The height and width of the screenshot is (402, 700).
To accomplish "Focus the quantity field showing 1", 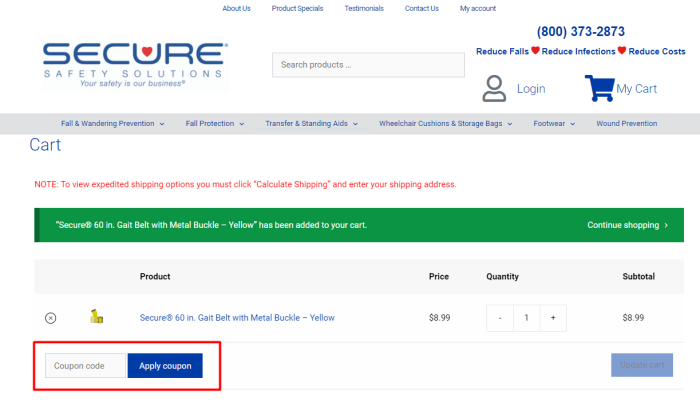I will (526, 318).
